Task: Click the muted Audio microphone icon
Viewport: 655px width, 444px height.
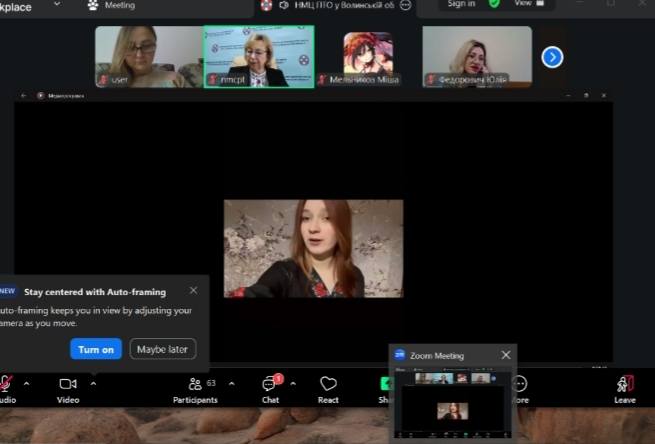Action: coord(5,384)
